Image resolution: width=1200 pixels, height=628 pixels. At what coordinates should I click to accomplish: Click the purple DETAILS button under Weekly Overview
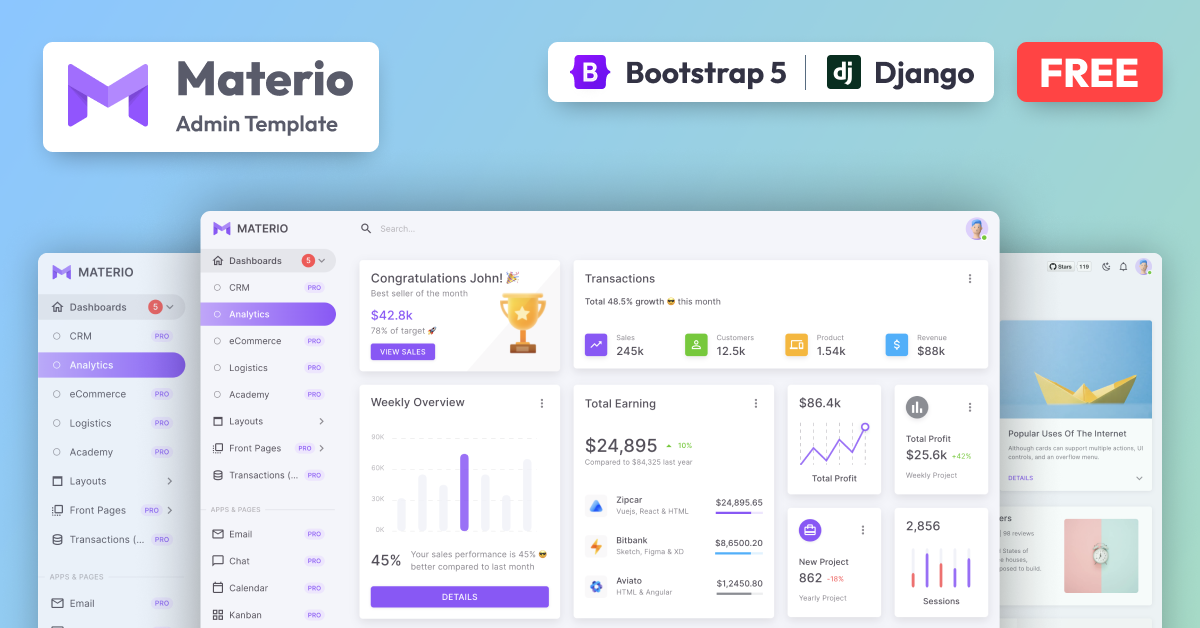(460, 597)
